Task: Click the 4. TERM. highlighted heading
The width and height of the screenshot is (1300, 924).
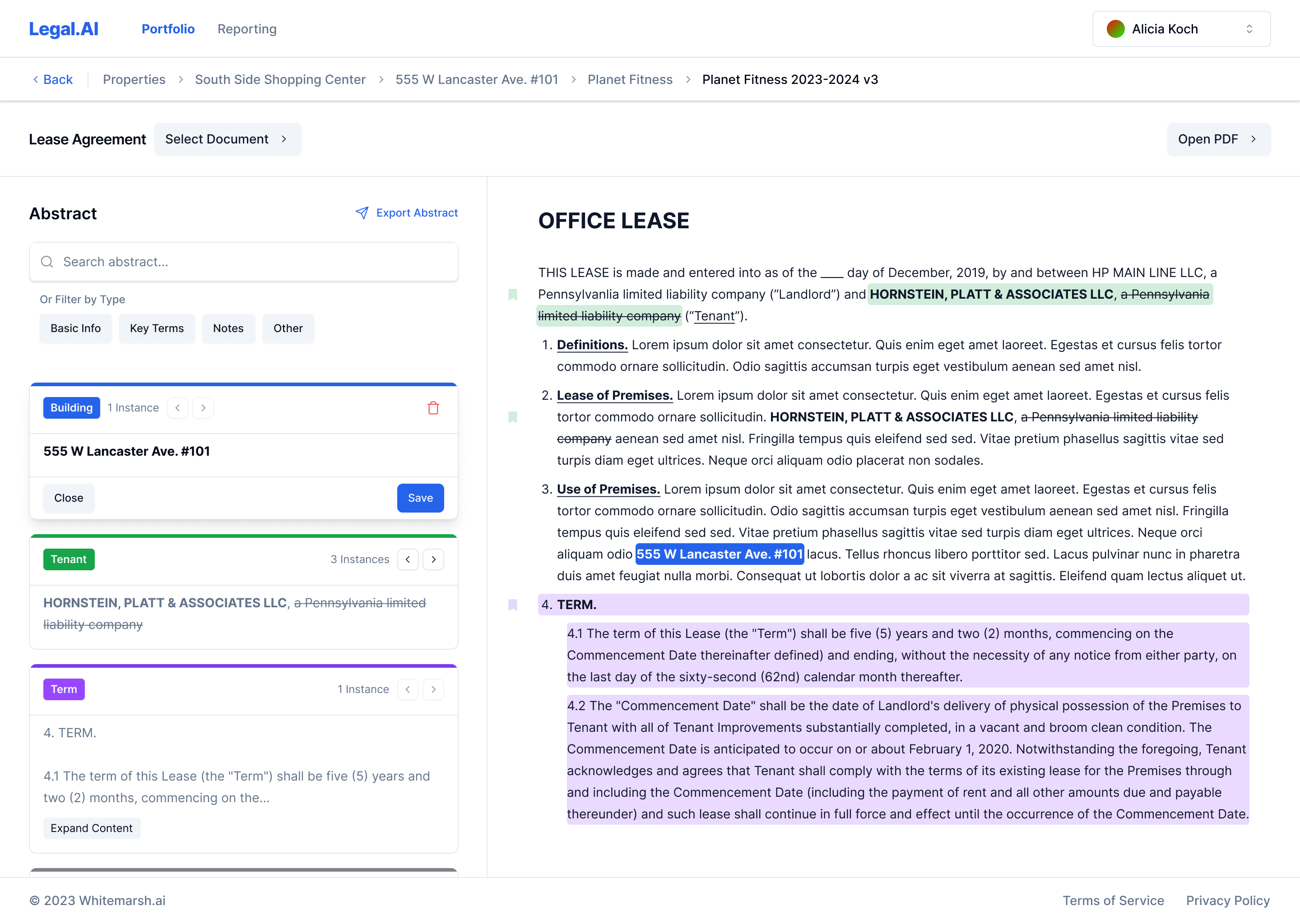Action: [x=893, y=605]
